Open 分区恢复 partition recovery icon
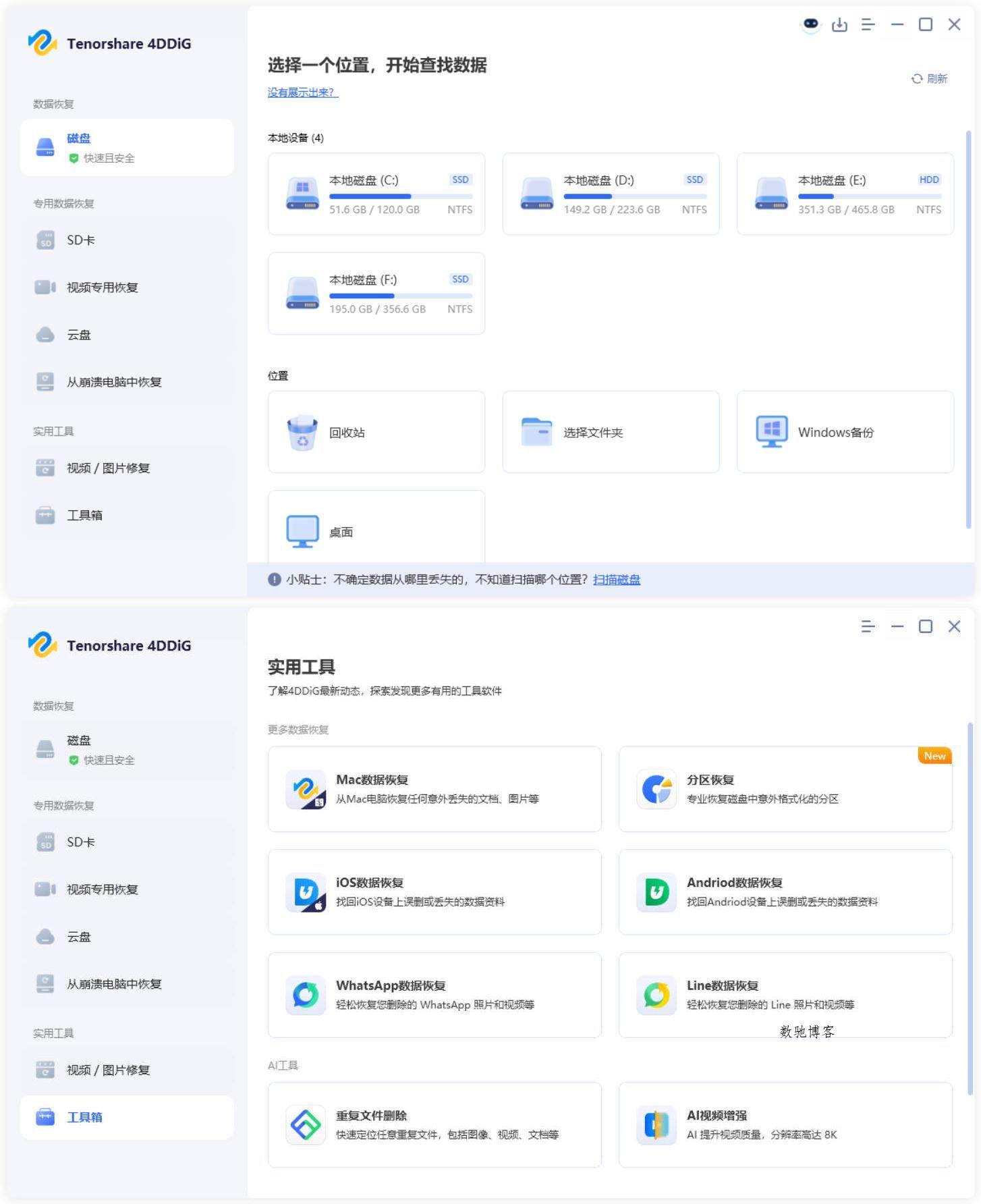981x1204 pixels. 656,789
